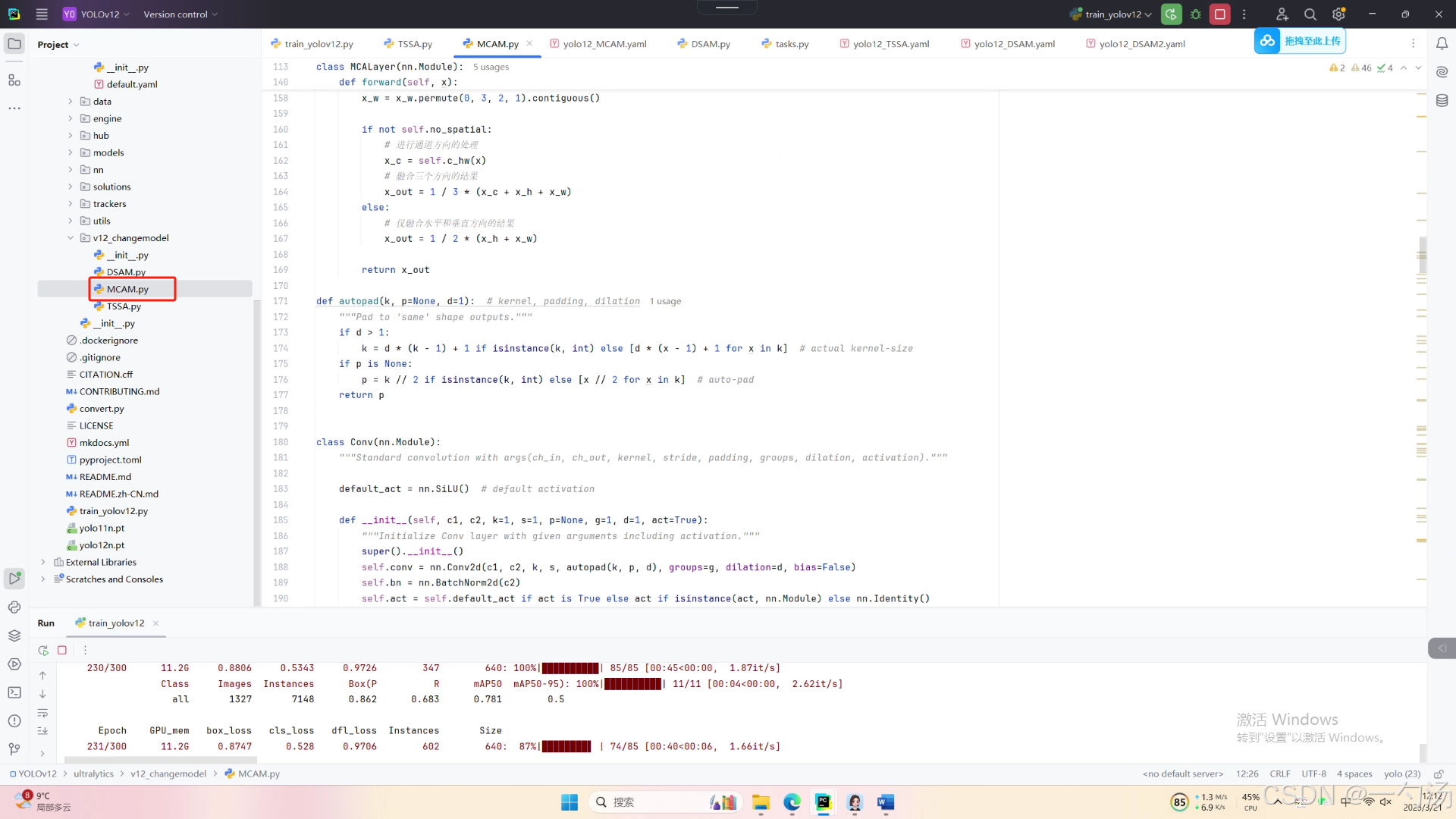This screenshot has width=1456, height=819.
Task: Open the Database tool window
Action: 1442,100
